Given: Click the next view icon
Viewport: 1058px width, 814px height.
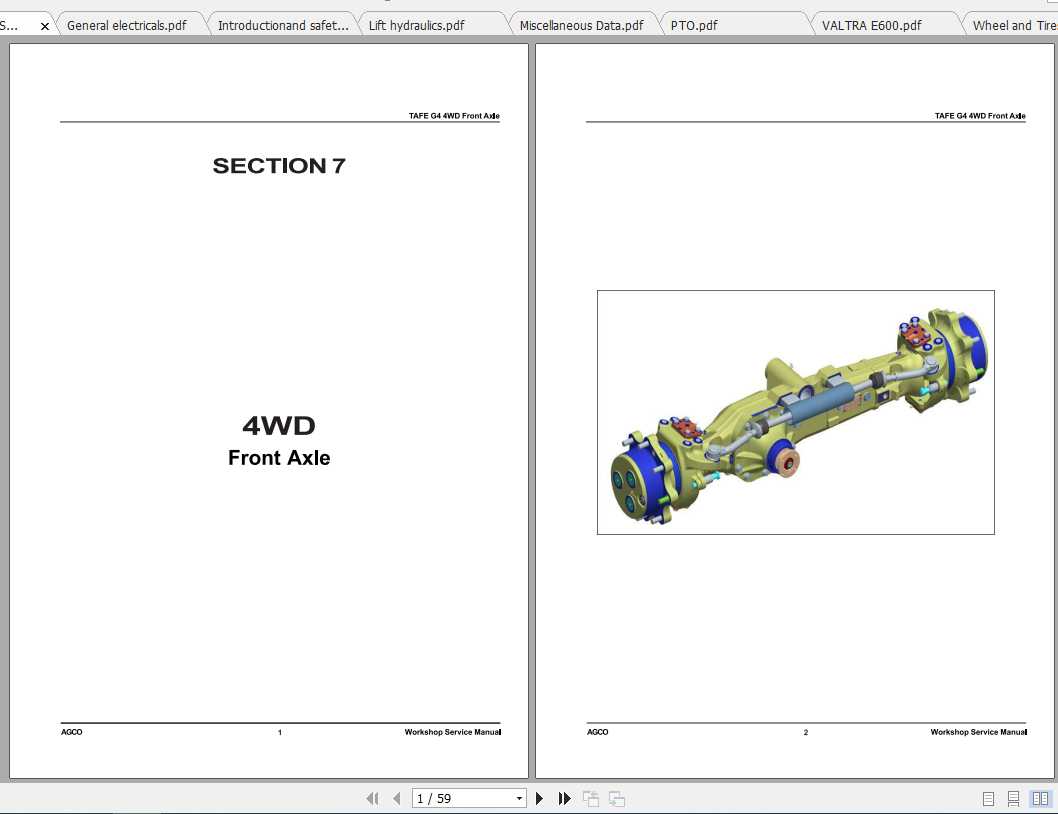Looking at the screenshot, I should click(x=617, y=798).
